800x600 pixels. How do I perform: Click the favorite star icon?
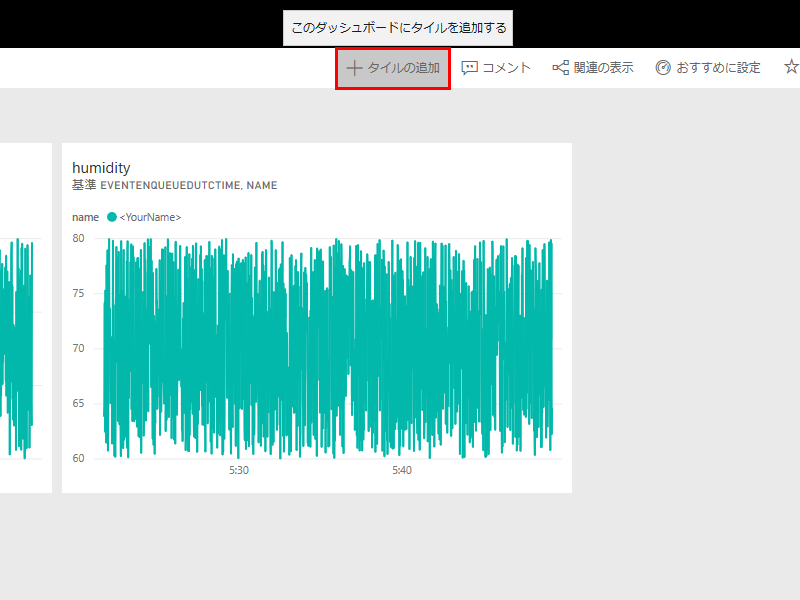(791, 68)
